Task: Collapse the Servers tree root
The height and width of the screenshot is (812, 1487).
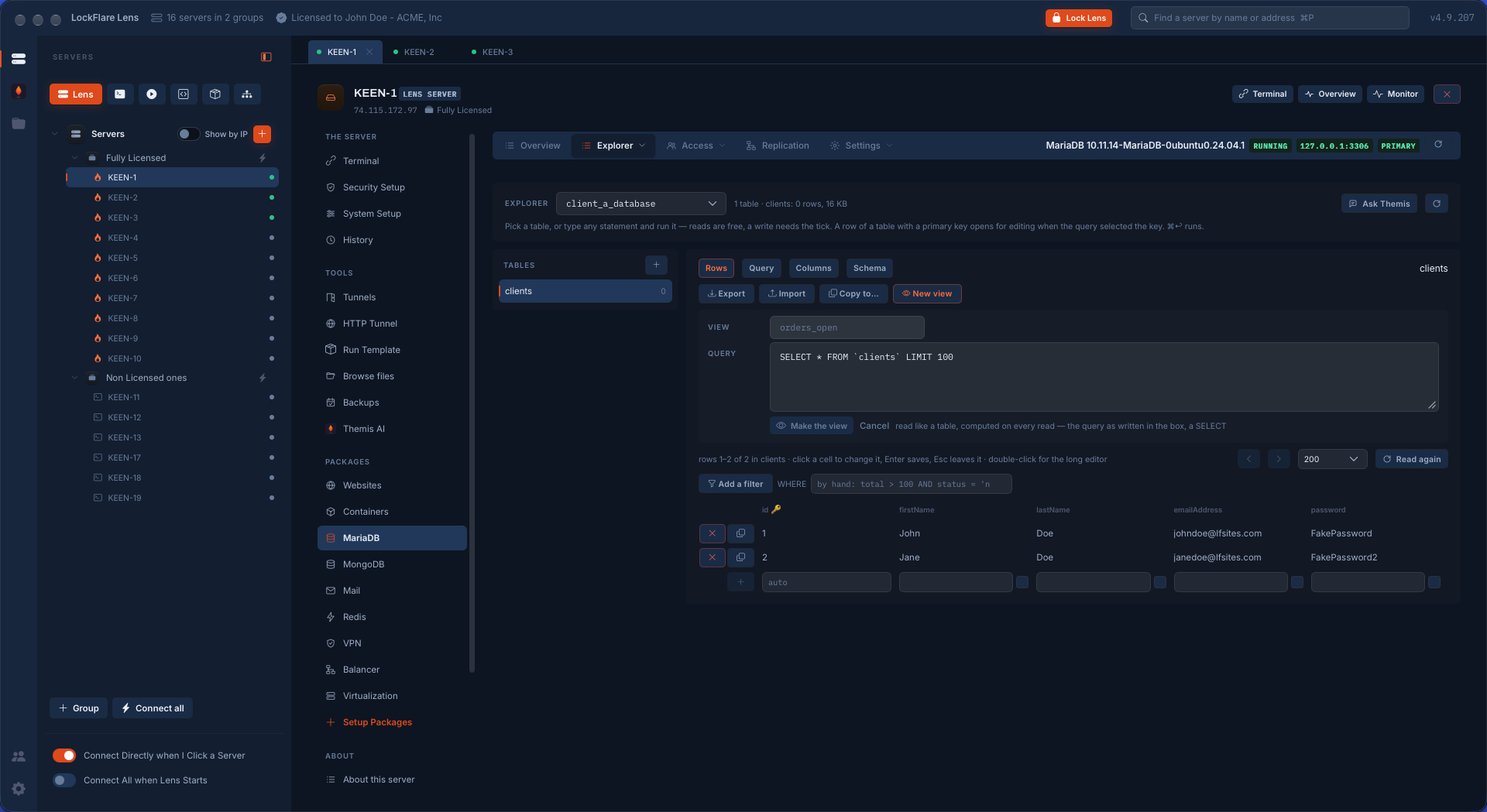Action: pos(54,134)
